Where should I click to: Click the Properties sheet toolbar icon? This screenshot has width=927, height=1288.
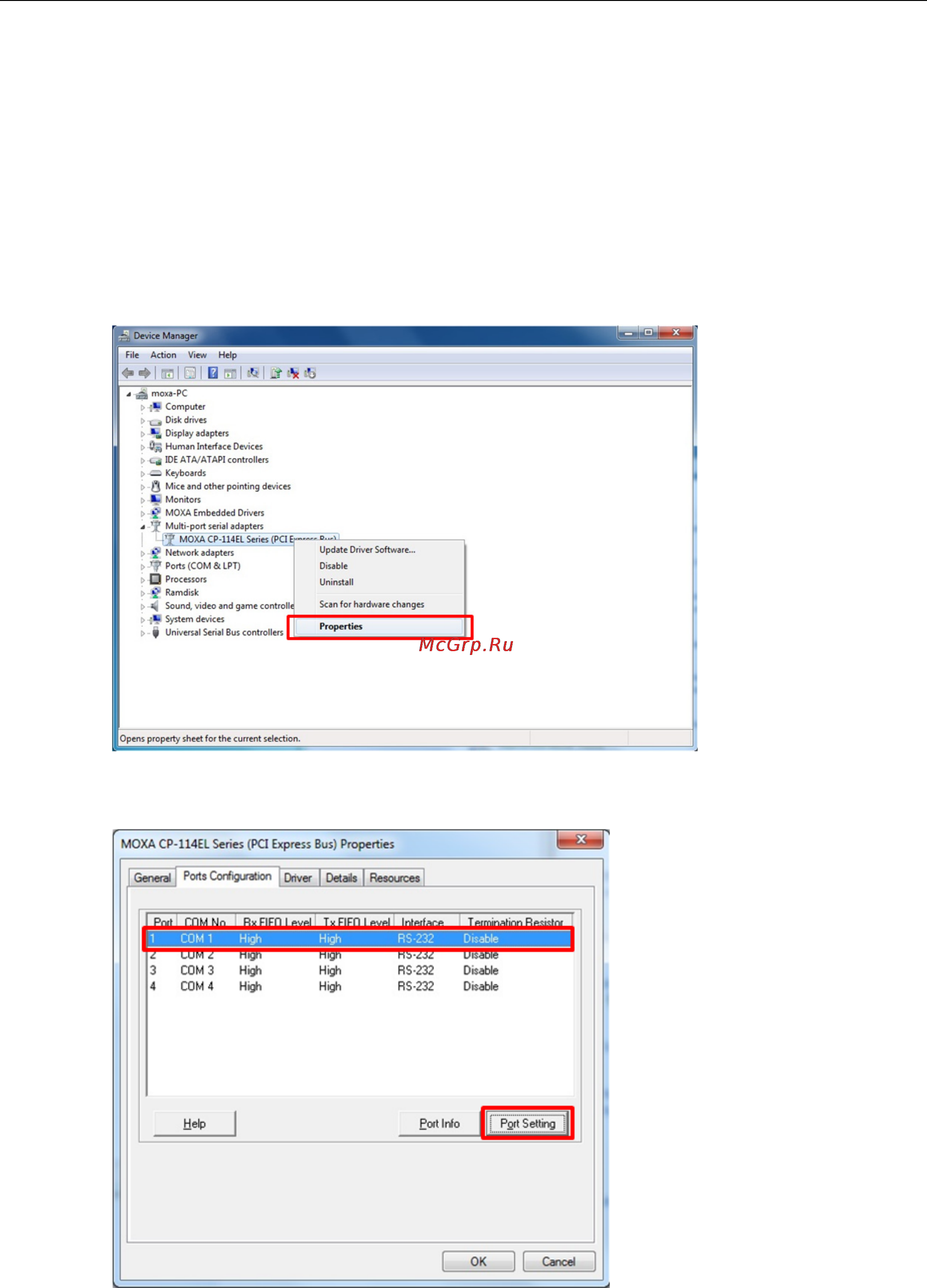tap(190, 373)
